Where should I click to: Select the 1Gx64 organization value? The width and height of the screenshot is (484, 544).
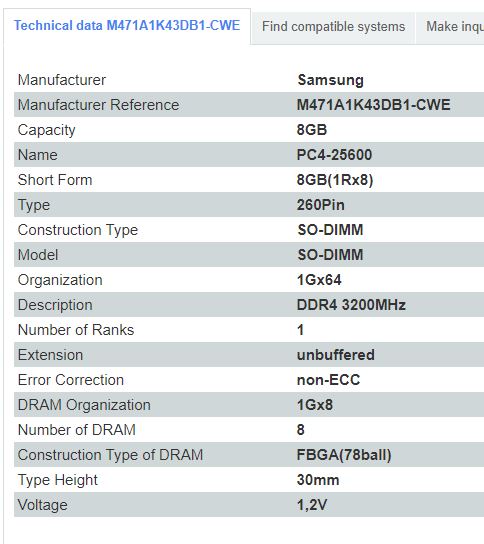click(x=319, y=280)
